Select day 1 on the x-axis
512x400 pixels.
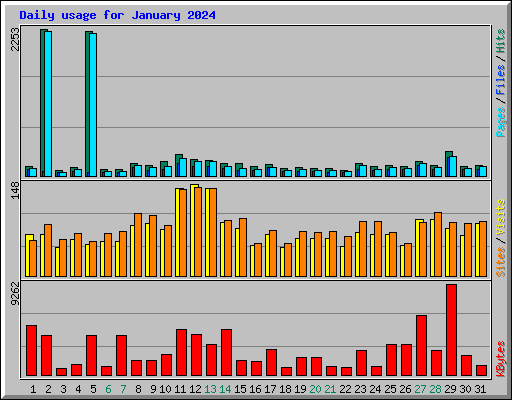33,389
